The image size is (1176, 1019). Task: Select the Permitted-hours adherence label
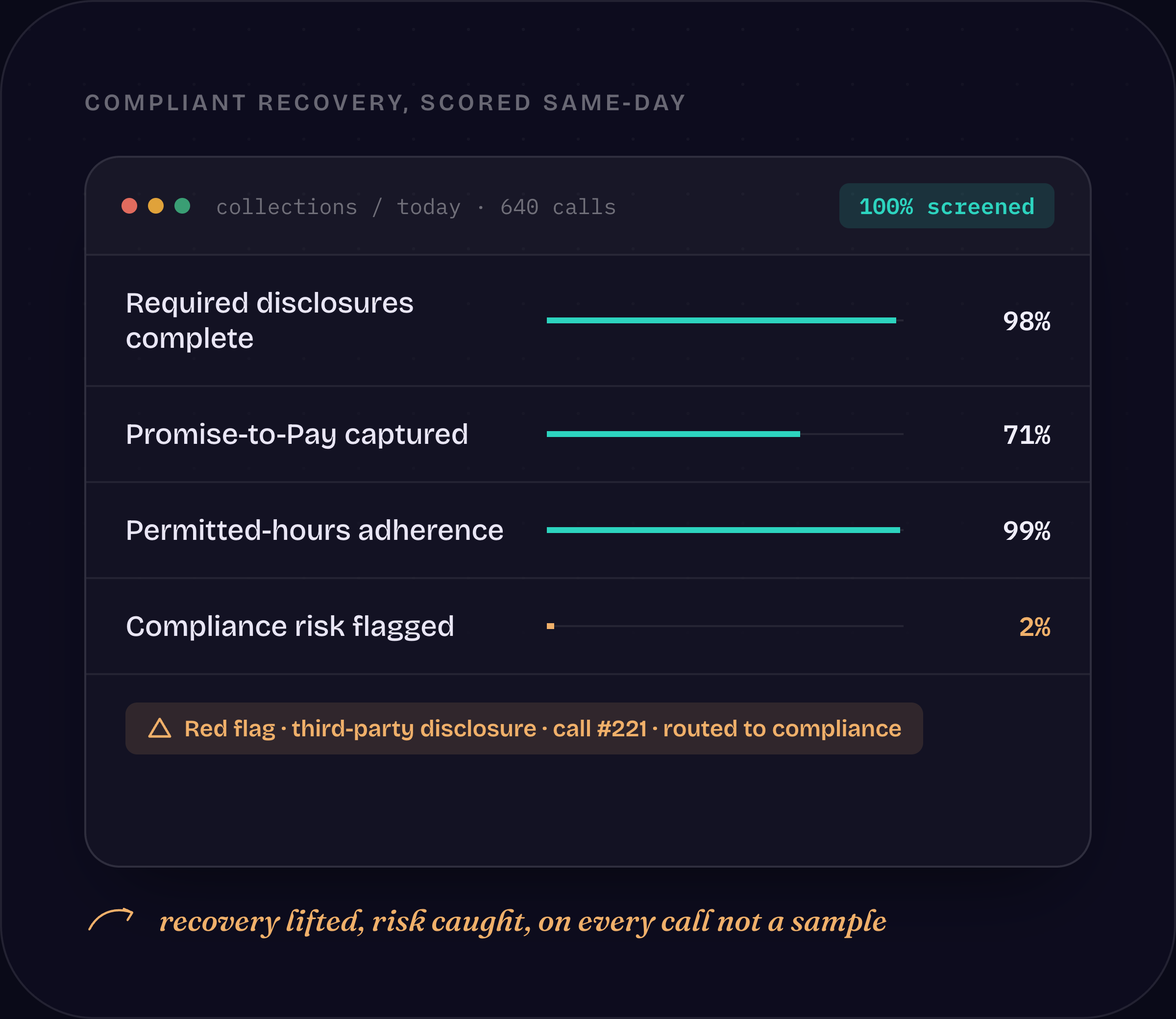tap(315, 531)
